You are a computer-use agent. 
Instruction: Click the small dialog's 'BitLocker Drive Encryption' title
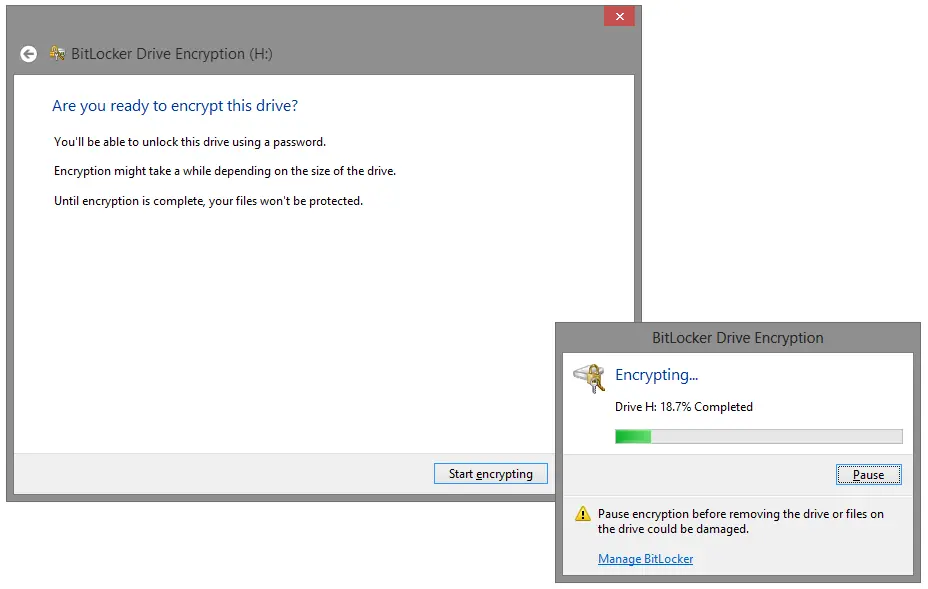[x=737, y=338]
